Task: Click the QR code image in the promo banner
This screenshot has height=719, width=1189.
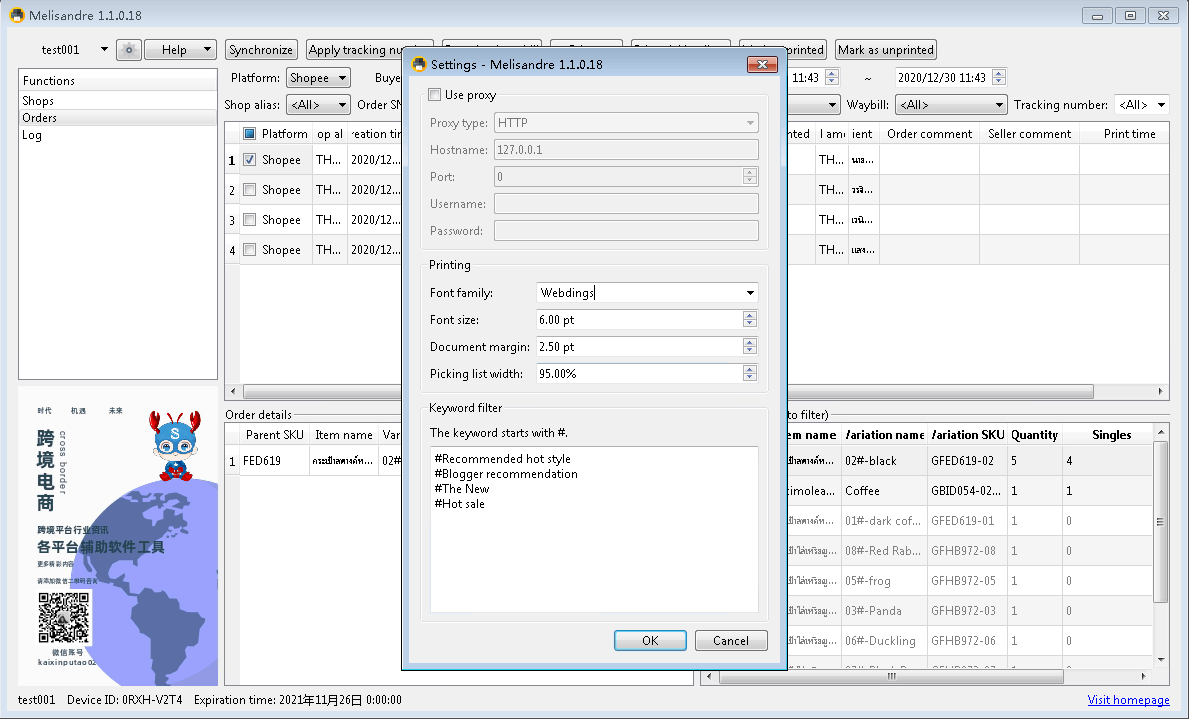Action: pos(64,617)
